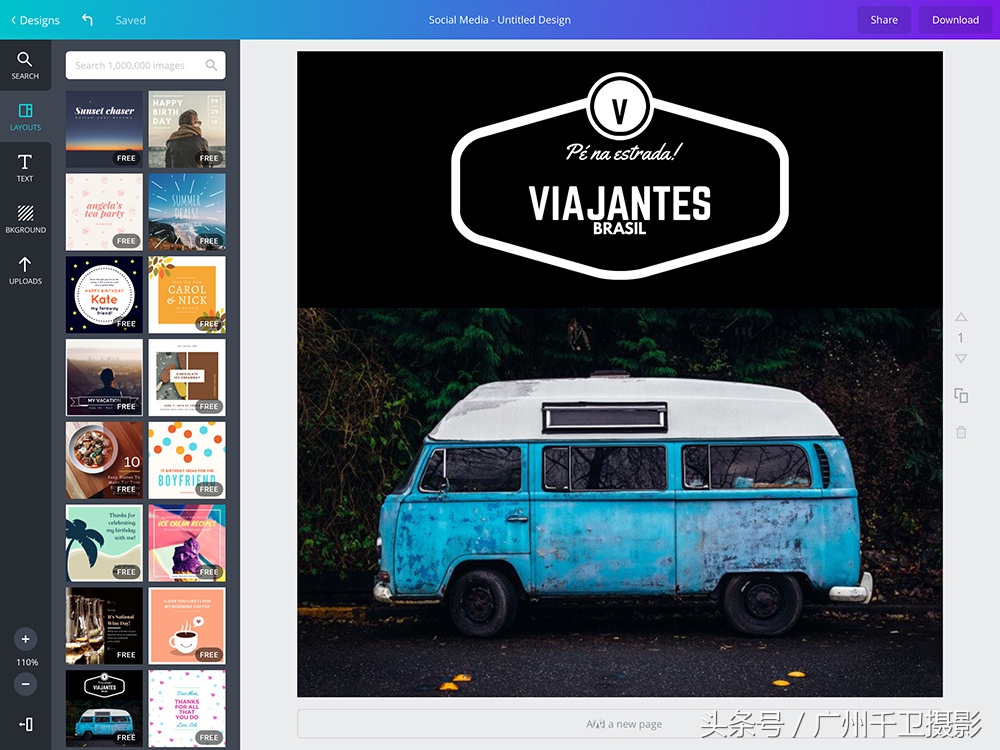The image size is (1000, 750).
Task: Copy this page icon
Action: 961,395
